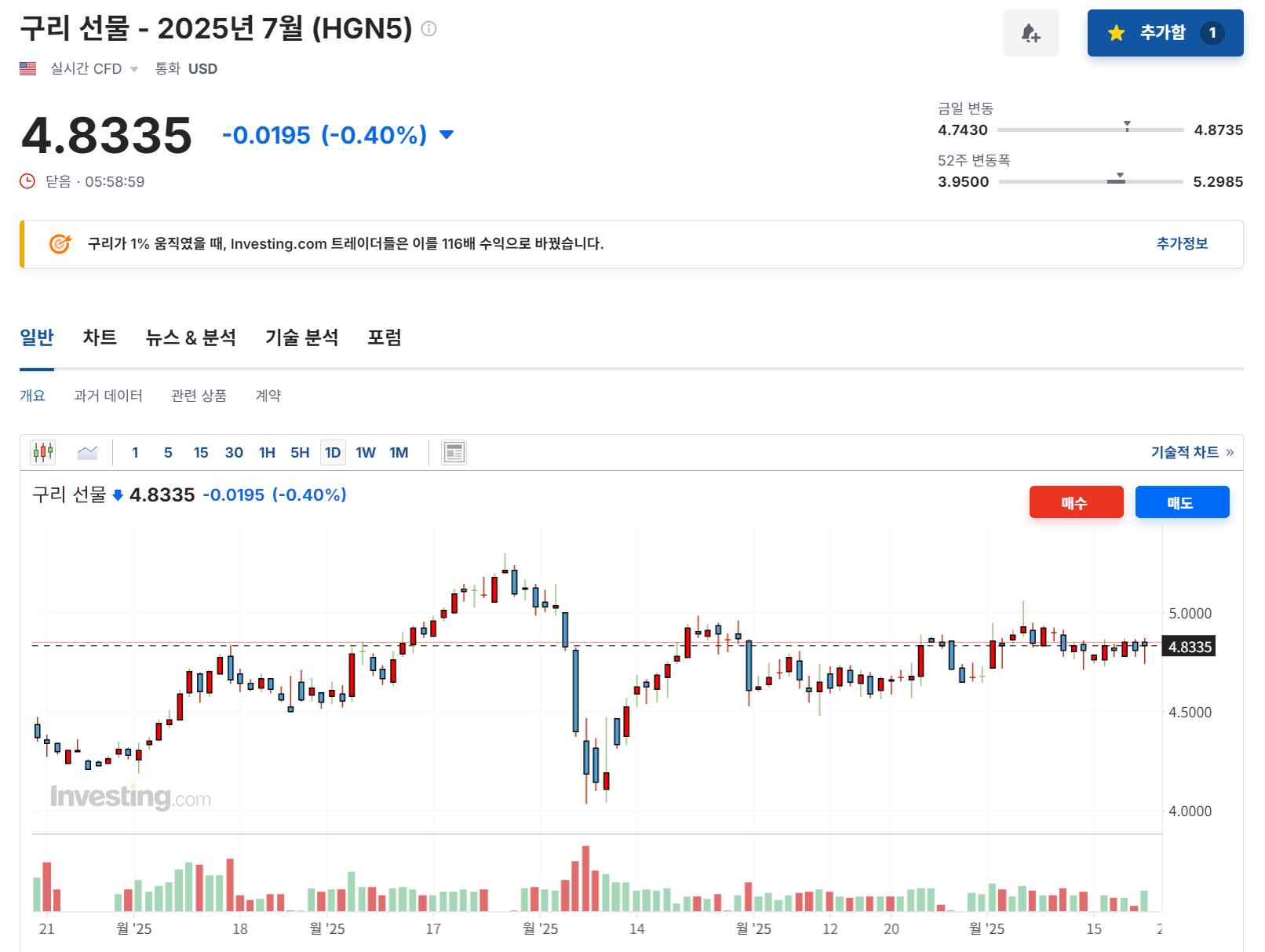Click the info icon next to HGN5 title
Viewport: 1265px width, 952px height.
428,30
